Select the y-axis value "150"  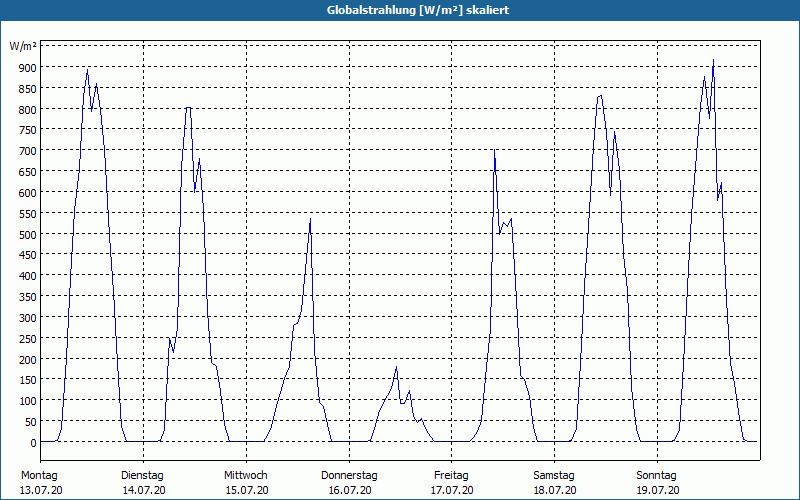(28, 380)
